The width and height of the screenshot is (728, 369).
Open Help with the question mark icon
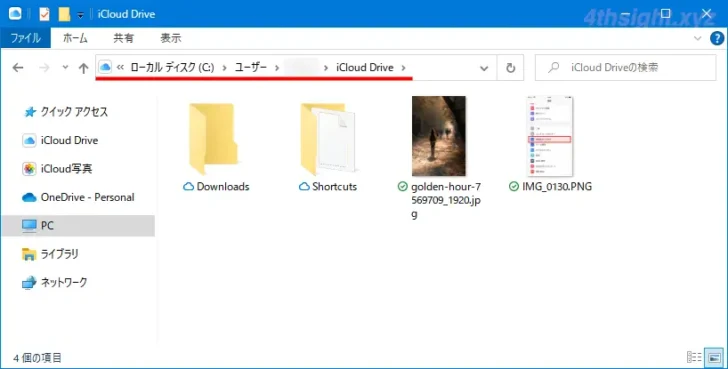tap(717, 39)
